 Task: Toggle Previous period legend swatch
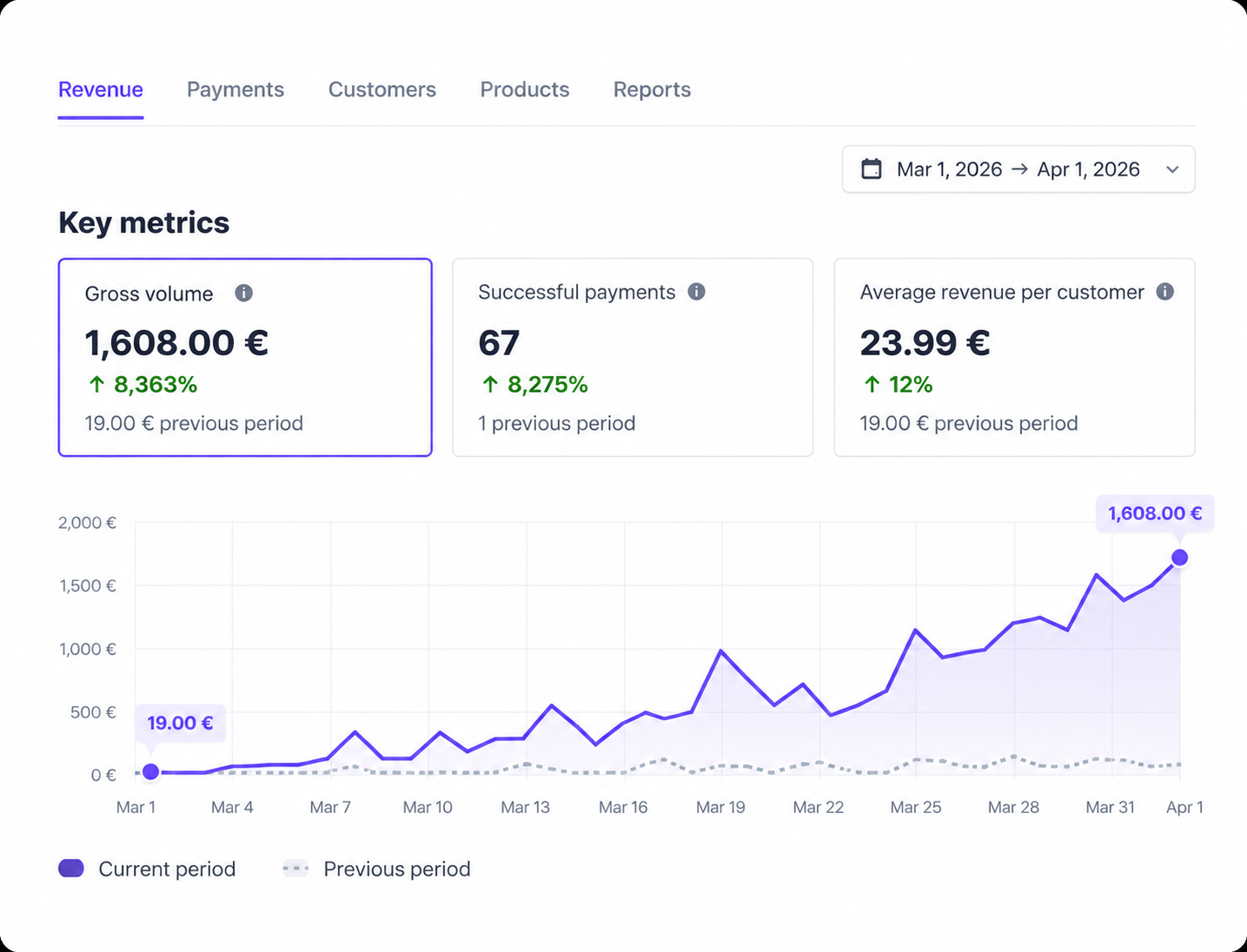pos(295,869)
